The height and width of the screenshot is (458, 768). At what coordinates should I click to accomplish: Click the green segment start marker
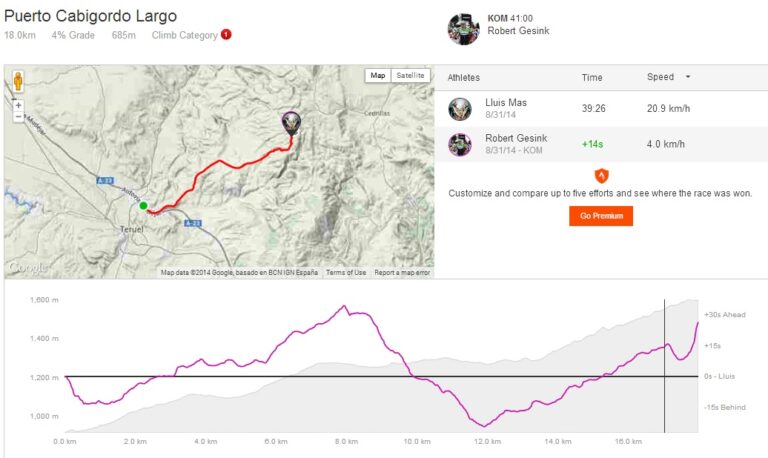(144, 206)
